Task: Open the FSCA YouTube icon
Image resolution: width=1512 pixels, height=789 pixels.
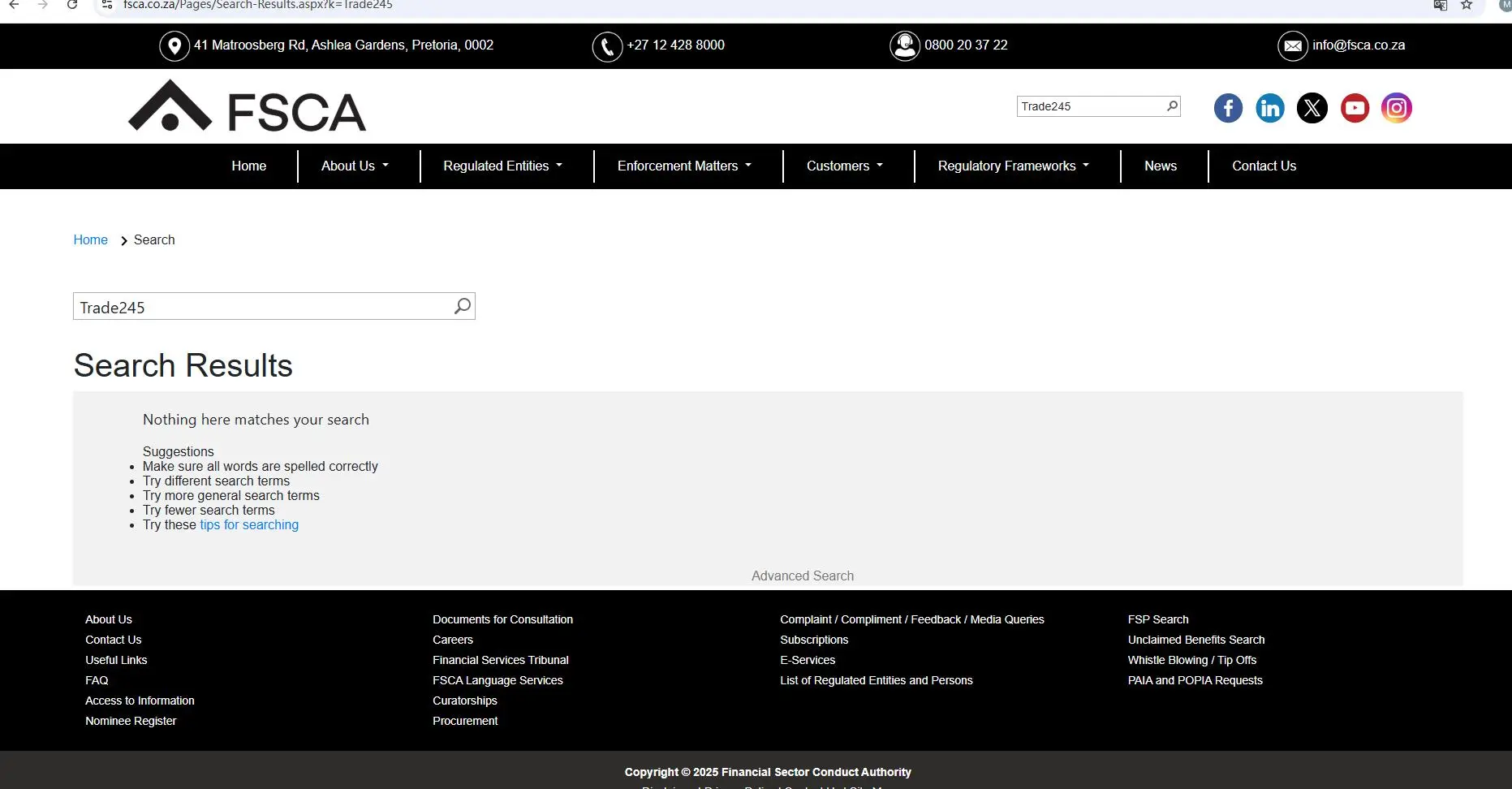Action: (1355, 108)
